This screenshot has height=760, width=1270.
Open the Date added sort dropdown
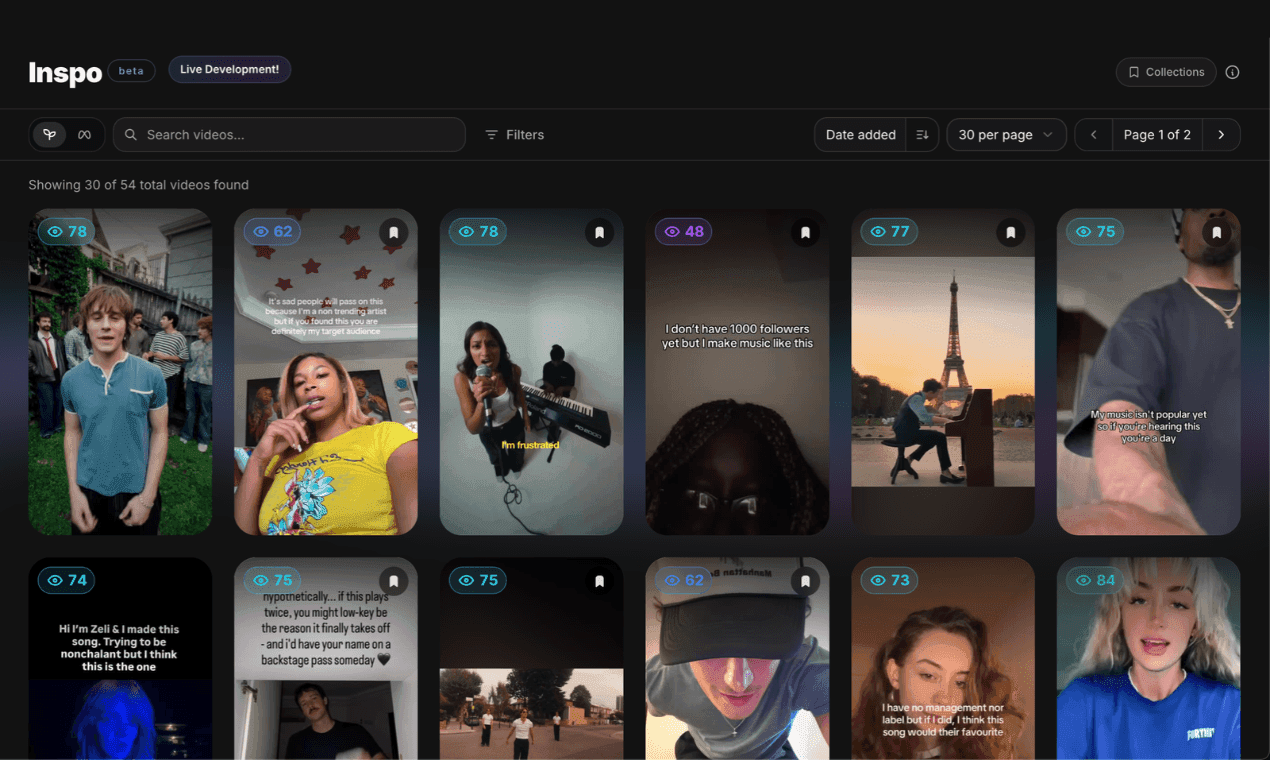860,134
